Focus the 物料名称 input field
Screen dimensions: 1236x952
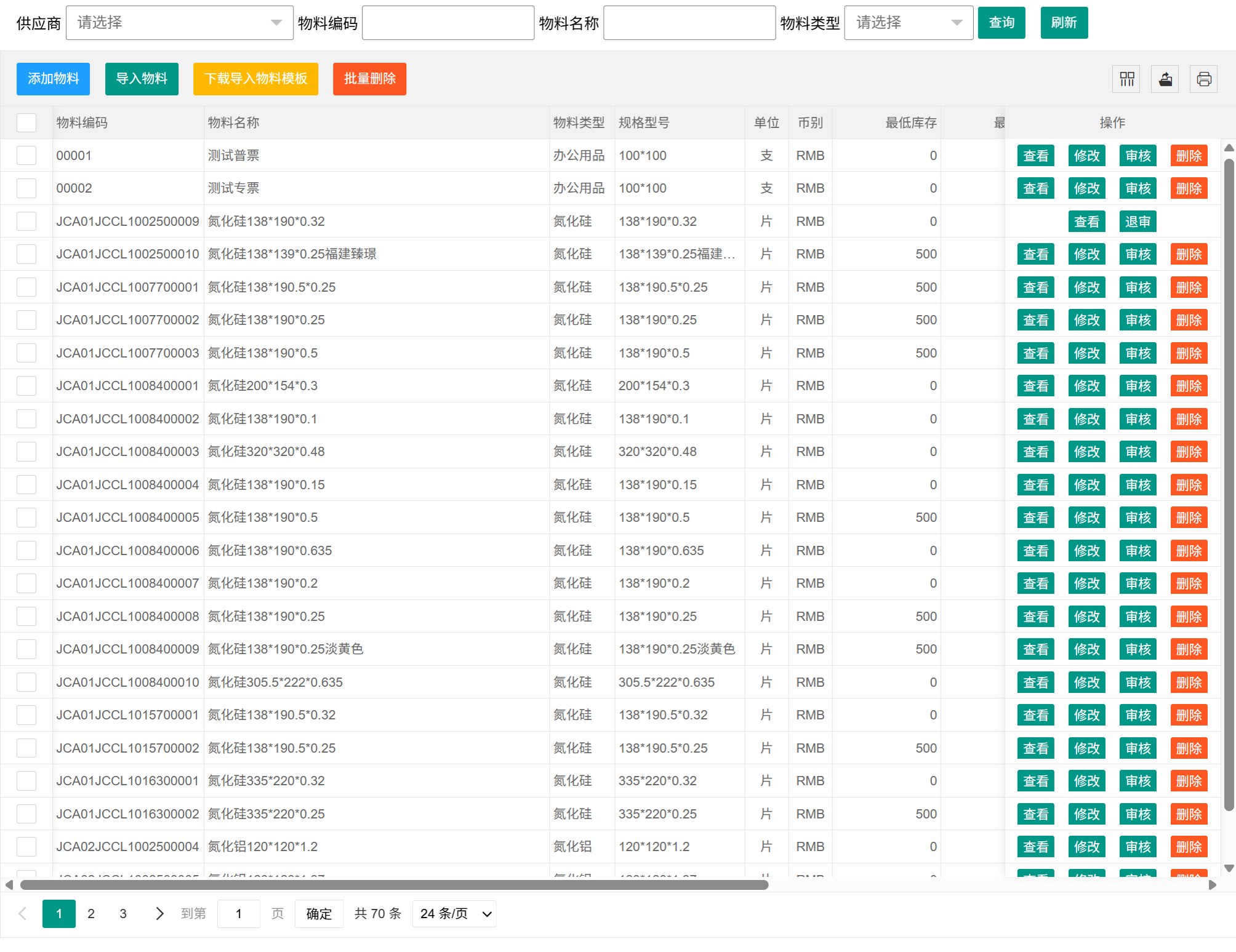pyautogui.click(x=689, y=23)
